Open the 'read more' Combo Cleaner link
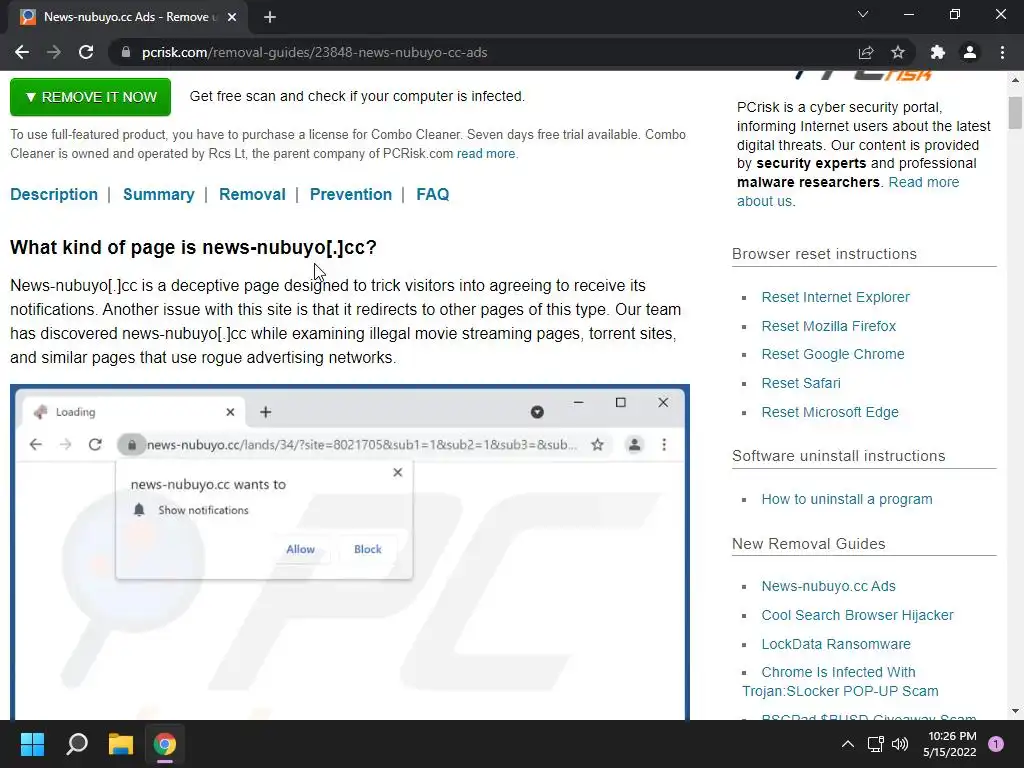The image size is (1024, 768). pyautogui.click(x=486, y=153)
